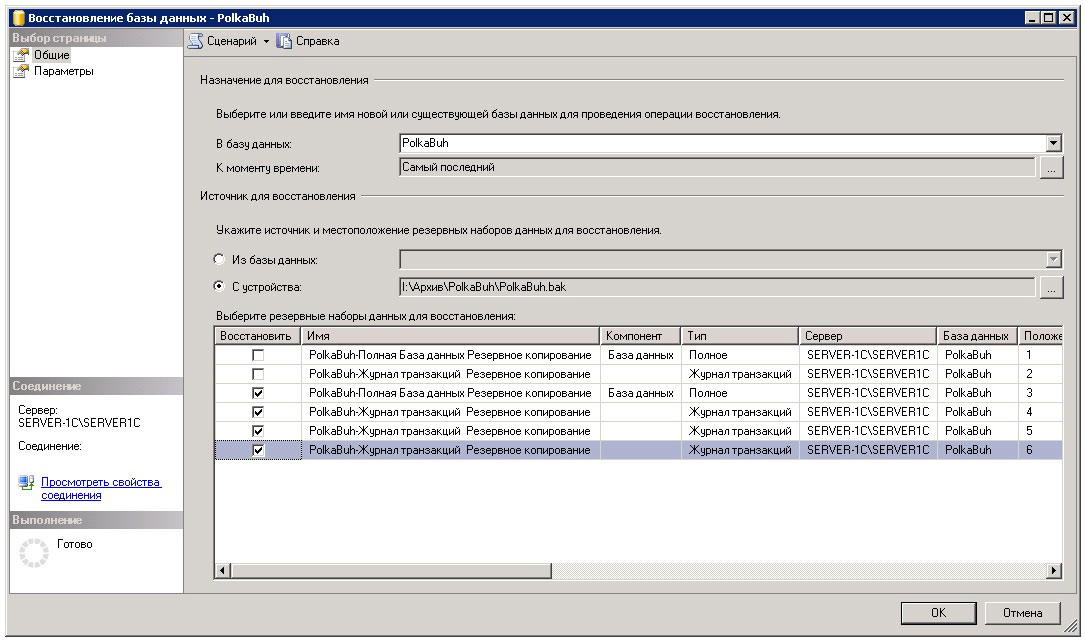The width and height of the screenshot is (1085, 642).
Task: Click the horizontal scrollbar right arrow
Action: pyautogui.click(x=1053, y=570)
